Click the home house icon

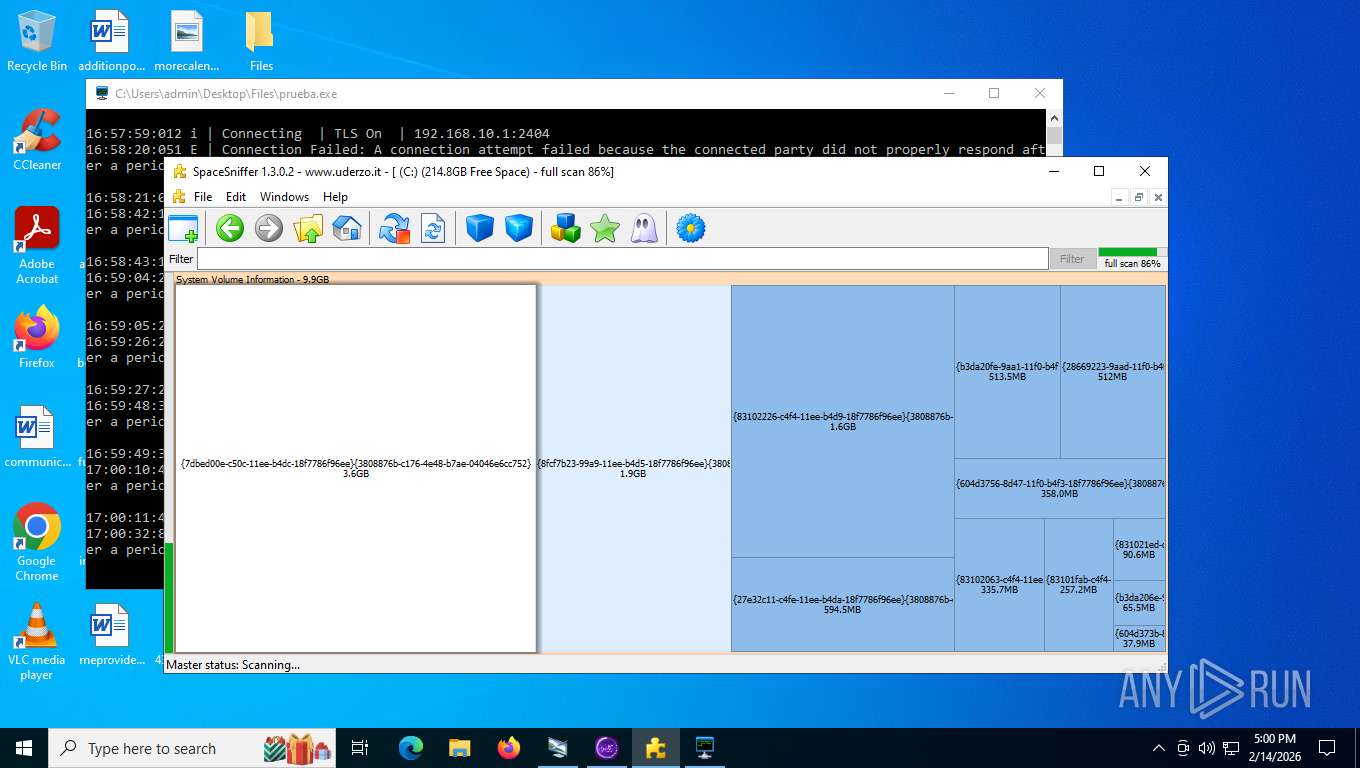[x=346, y=228]
